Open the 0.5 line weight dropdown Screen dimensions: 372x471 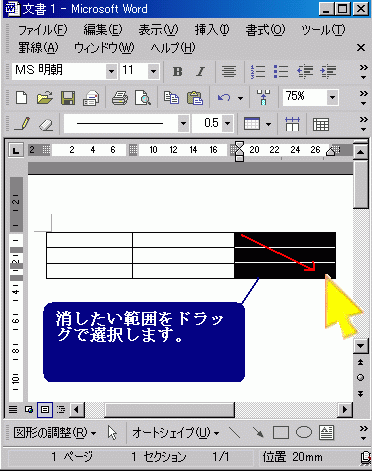227,124
